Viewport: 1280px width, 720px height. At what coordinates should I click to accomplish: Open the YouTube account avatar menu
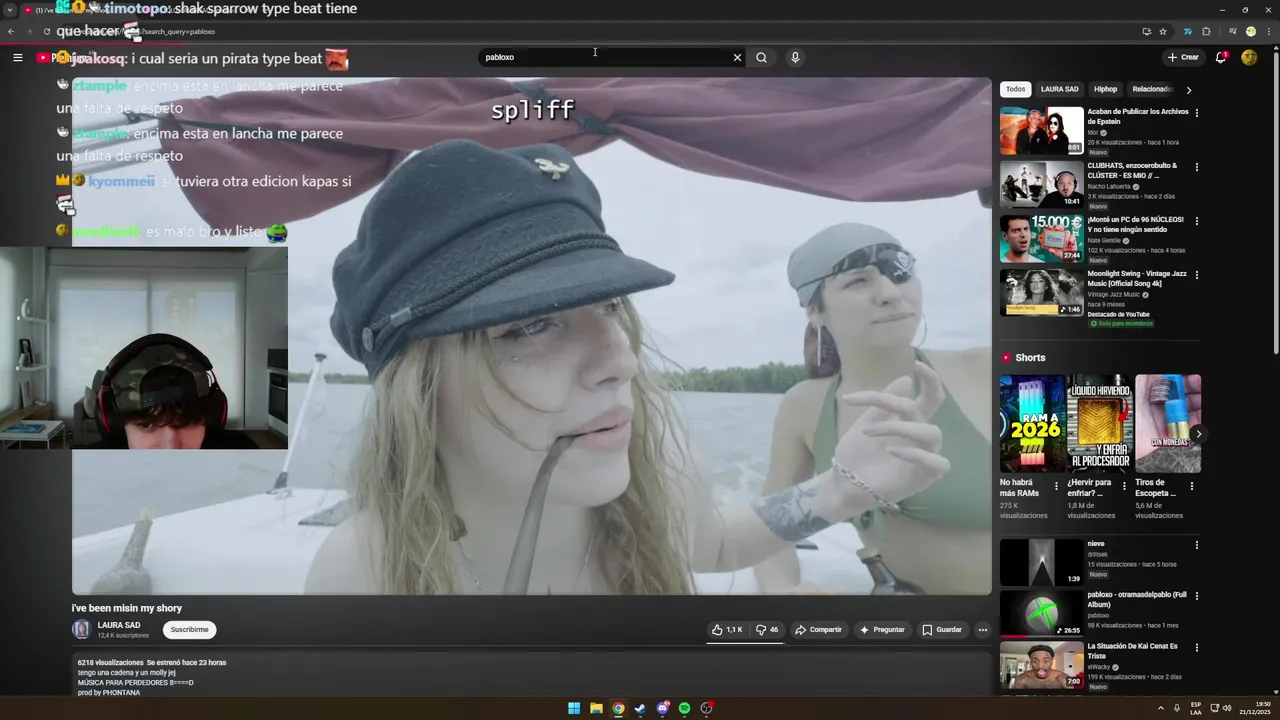[x=1249, y=58]
